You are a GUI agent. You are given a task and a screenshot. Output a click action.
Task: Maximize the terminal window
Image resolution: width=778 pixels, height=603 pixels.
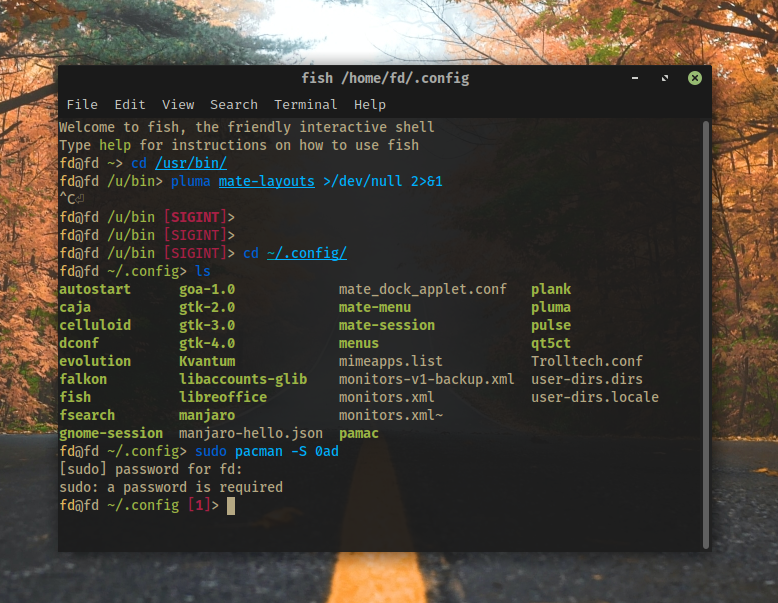pyautogui.click(x=665, y=78)
